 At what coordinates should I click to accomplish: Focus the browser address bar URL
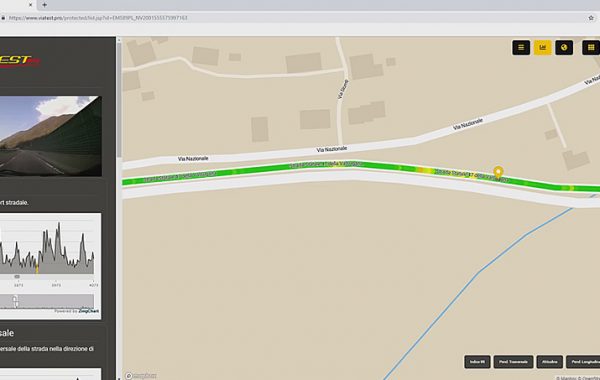point(98,18)
